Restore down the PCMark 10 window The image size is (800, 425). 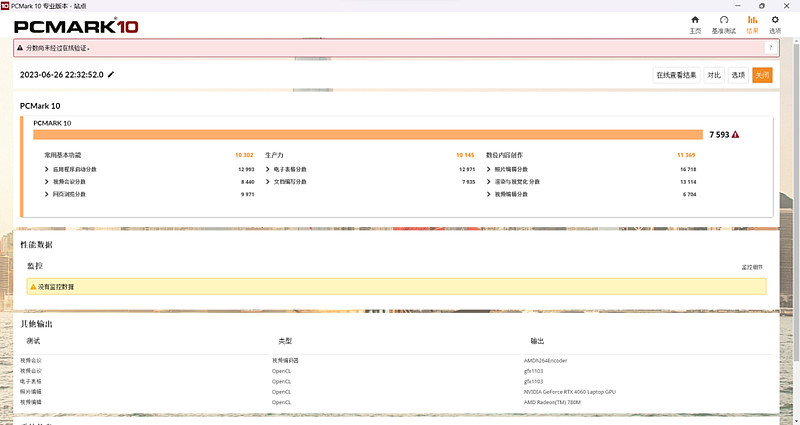(x=762, y=6)
